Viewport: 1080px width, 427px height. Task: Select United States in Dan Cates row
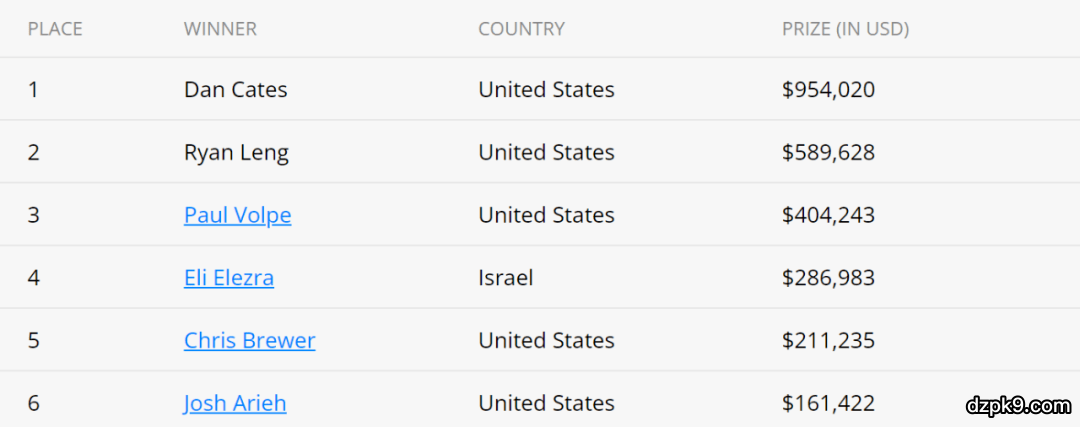[x=546, y=90]
